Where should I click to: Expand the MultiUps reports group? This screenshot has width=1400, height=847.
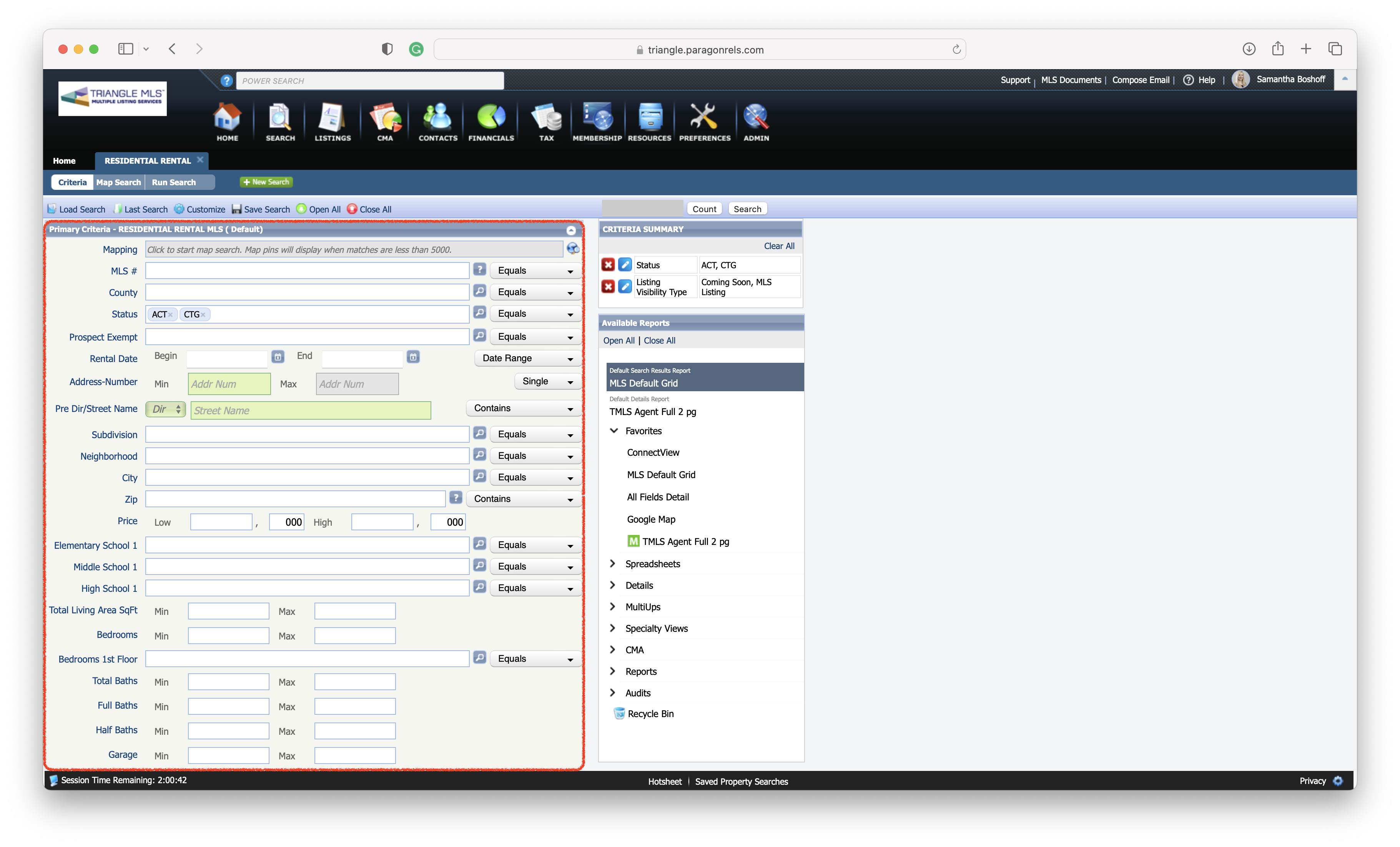613,607
